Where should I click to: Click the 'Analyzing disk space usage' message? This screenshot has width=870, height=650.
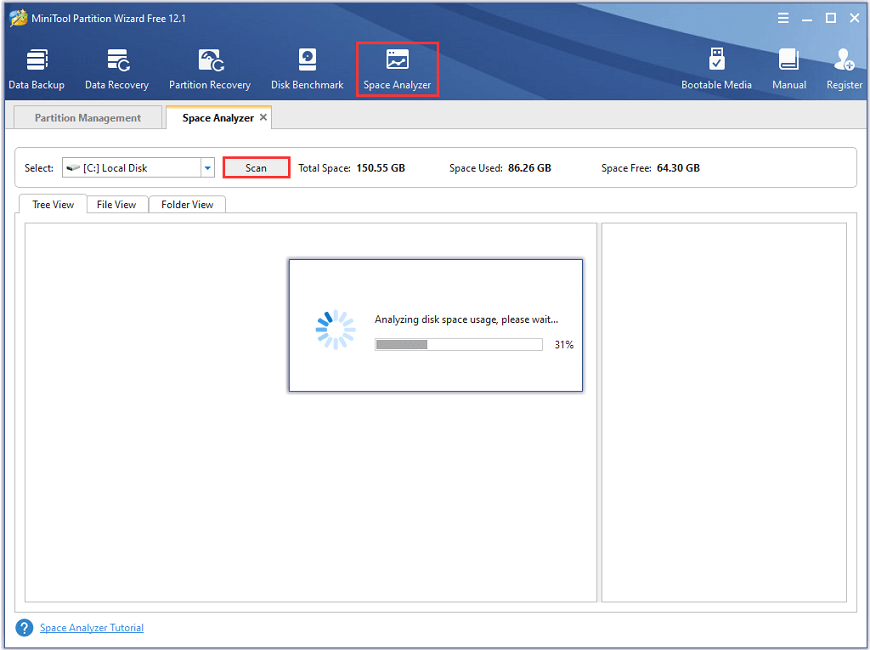pos(466,319)
